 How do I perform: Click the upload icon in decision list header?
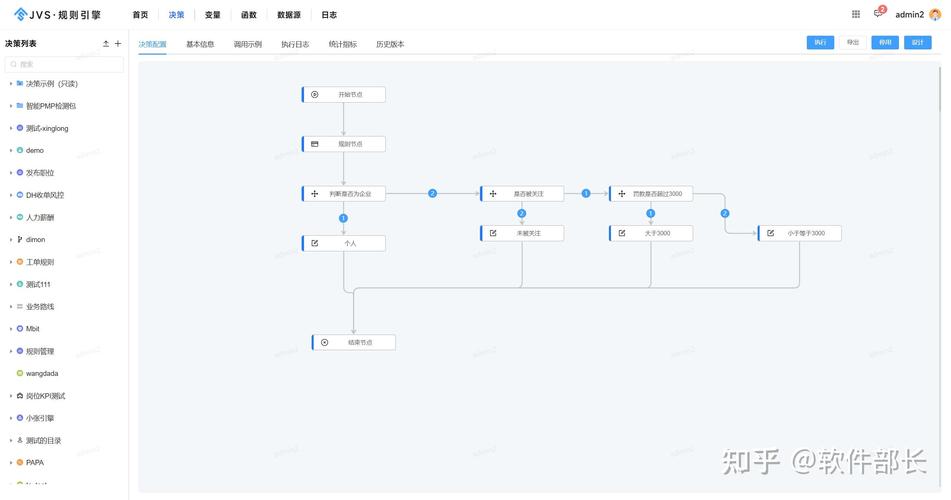point(106,44)
